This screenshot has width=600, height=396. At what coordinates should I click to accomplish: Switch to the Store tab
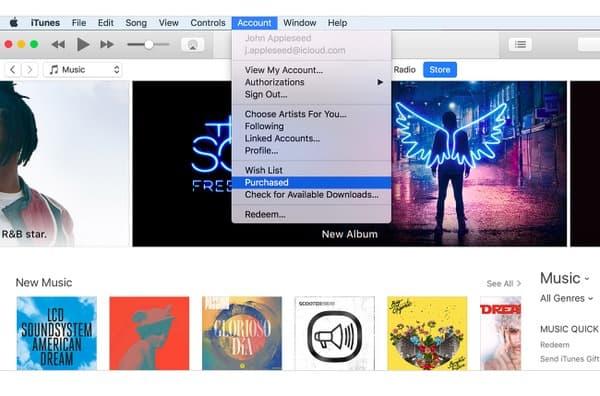440,70
